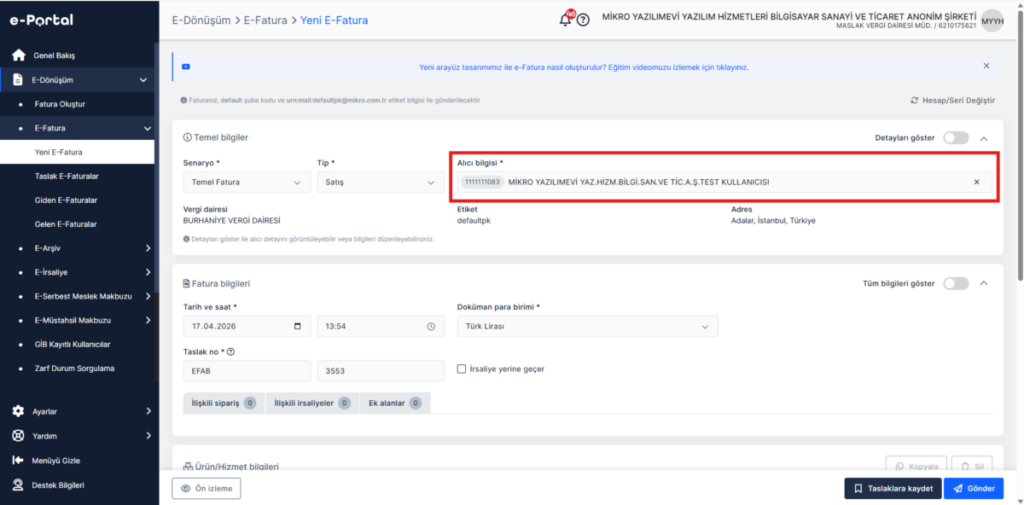Expand the Ayarlar menu arrow
The image size is (1024, 505).
click(148, 412)
